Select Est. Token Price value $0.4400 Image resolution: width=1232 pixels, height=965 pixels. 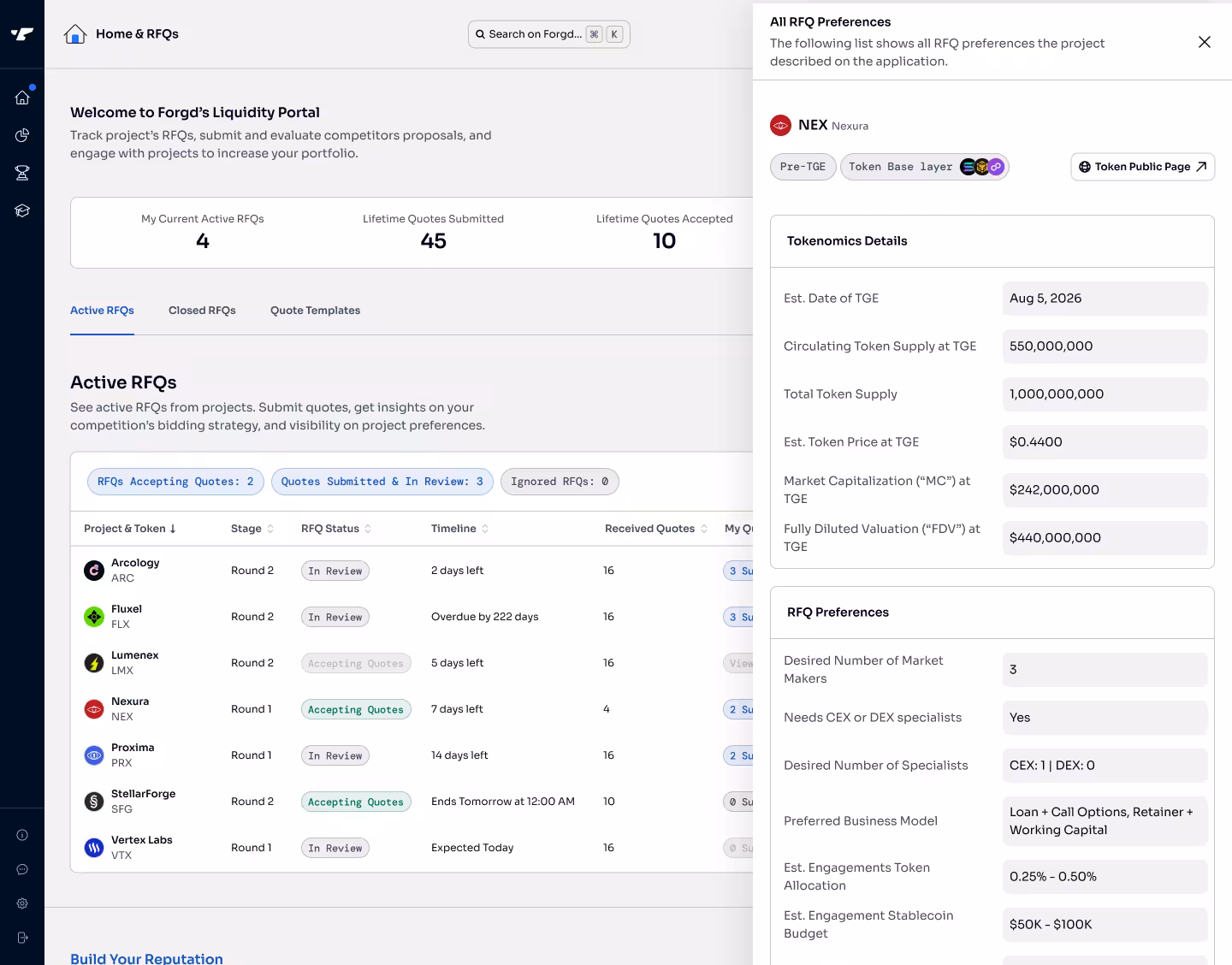pyautogui.click(x=1105, y=442)
